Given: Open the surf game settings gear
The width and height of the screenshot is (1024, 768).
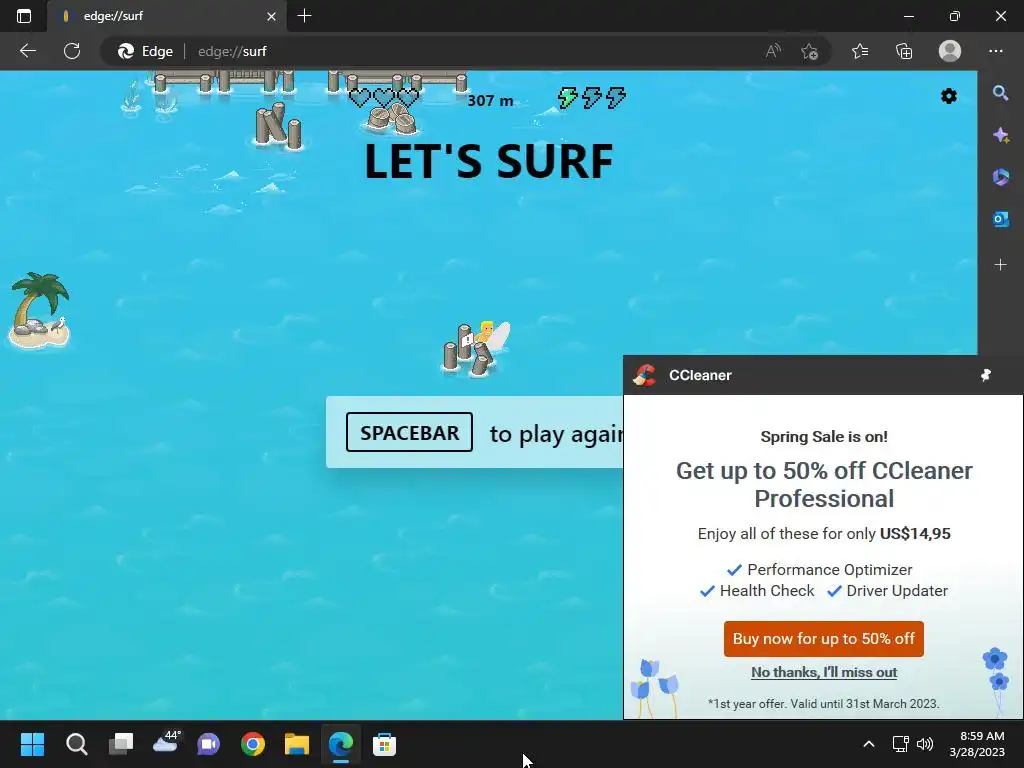Looking at the screenshot, I should coord(948,97).
